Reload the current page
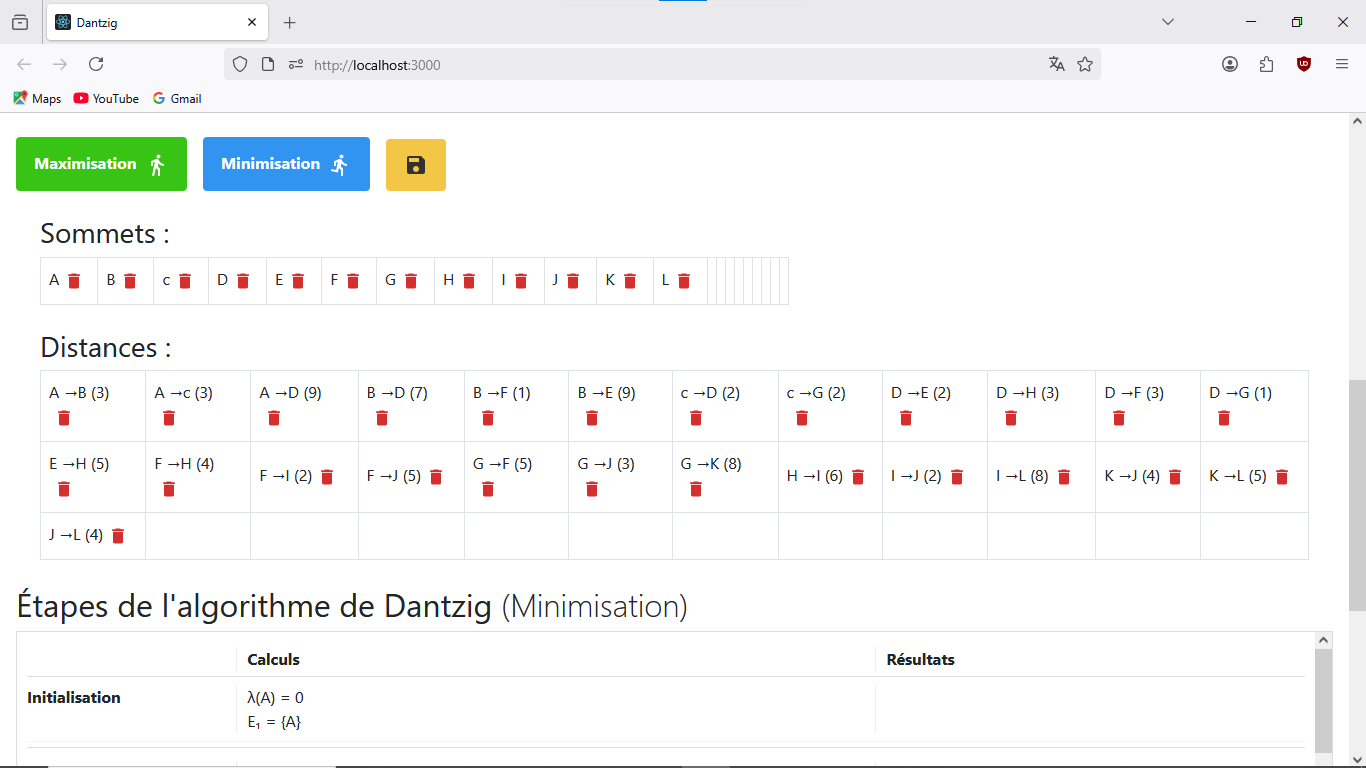 pos(96,65)
